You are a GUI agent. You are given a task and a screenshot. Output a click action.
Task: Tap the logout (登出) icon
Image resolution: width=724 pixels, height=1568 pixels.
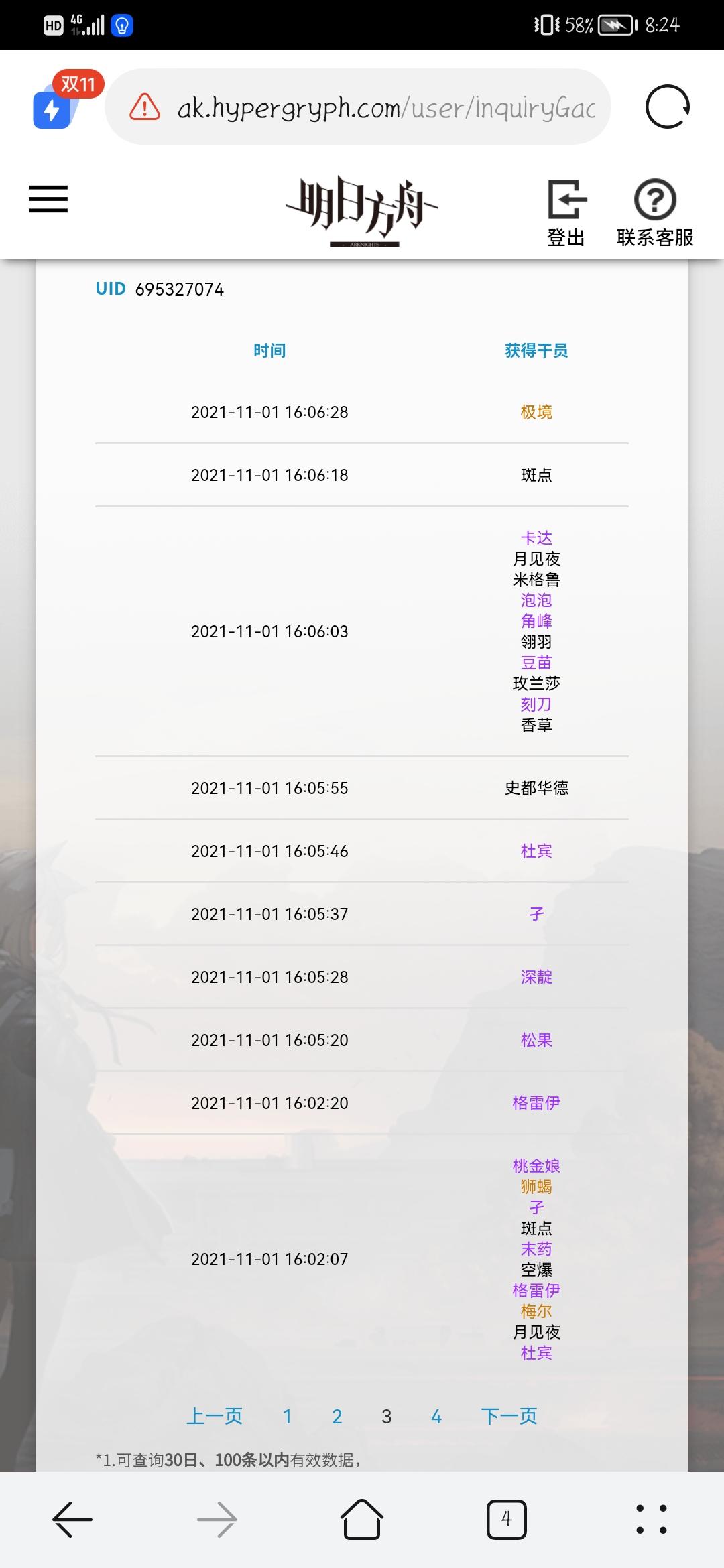566,200
